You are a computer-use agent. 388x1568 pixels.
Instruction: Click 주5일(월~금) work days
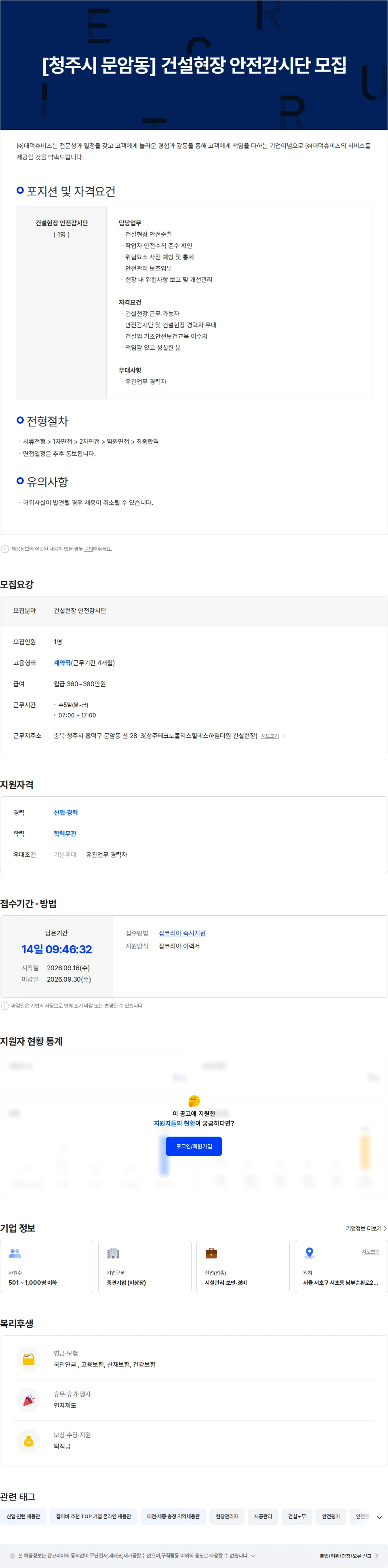[x=74, y=705]
